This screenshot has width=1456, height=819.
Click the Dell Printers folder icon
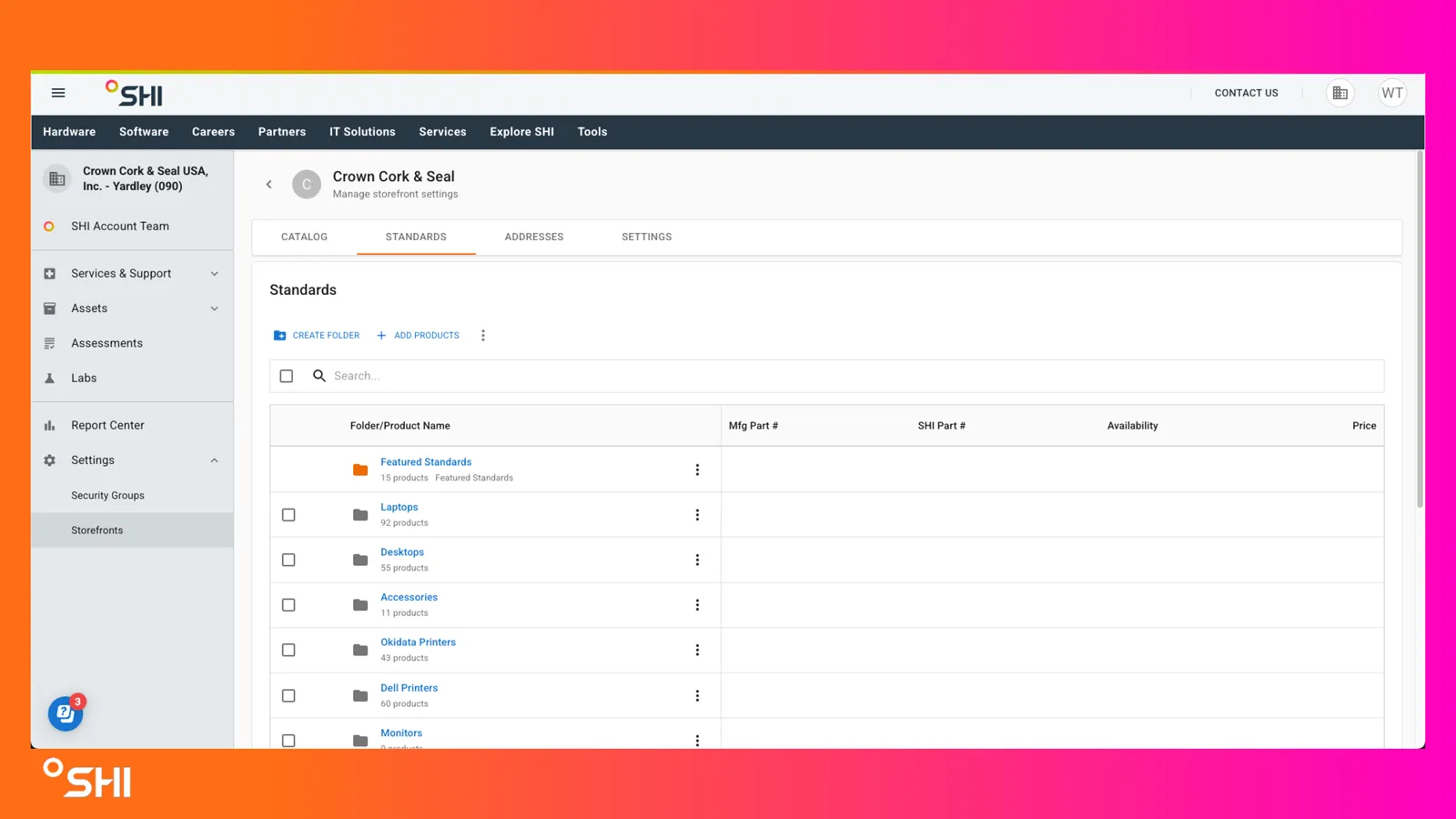(360, 695)
